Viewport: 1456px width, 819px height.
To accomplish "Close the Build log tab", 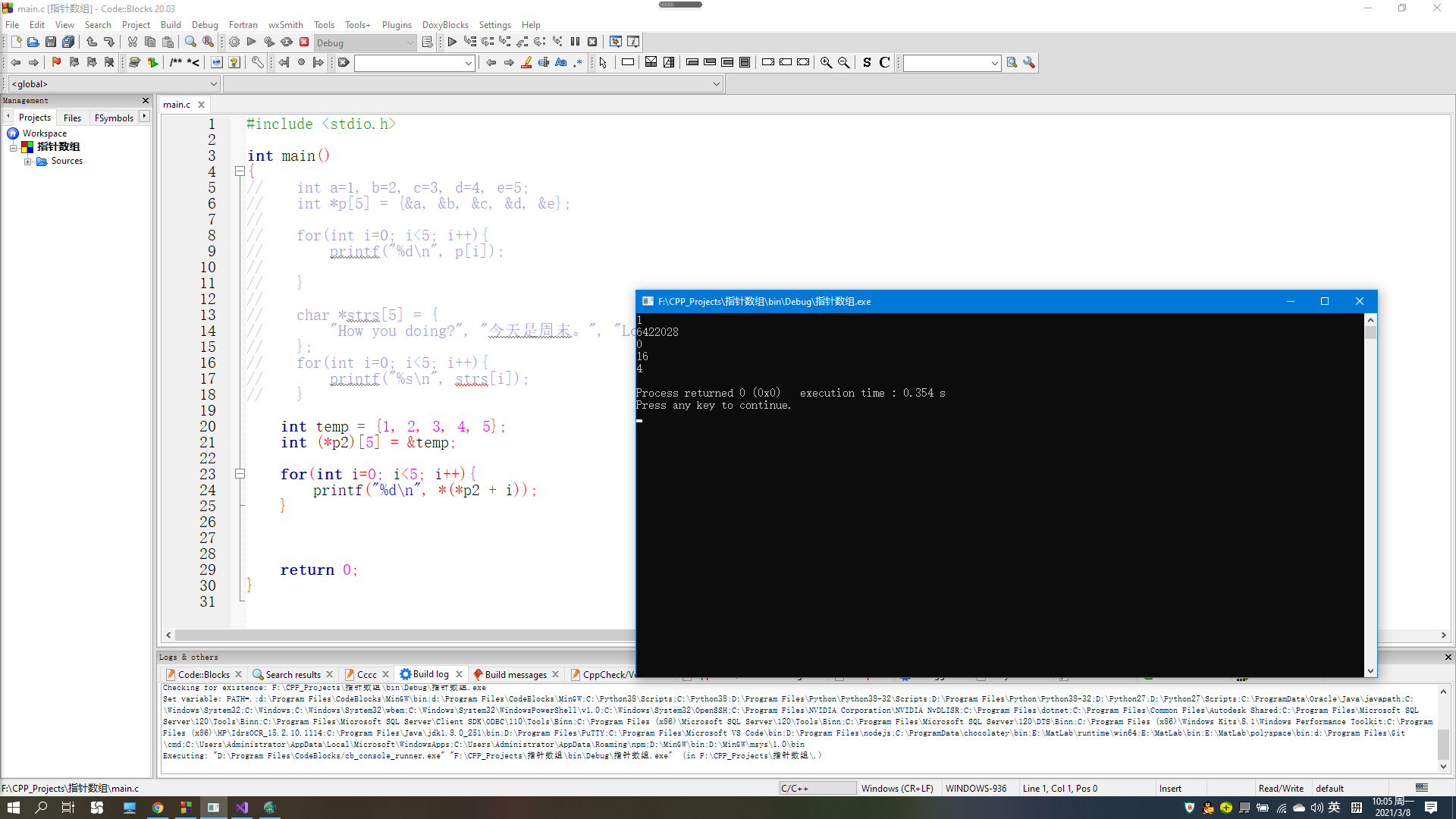I will [x=459, y=674].
